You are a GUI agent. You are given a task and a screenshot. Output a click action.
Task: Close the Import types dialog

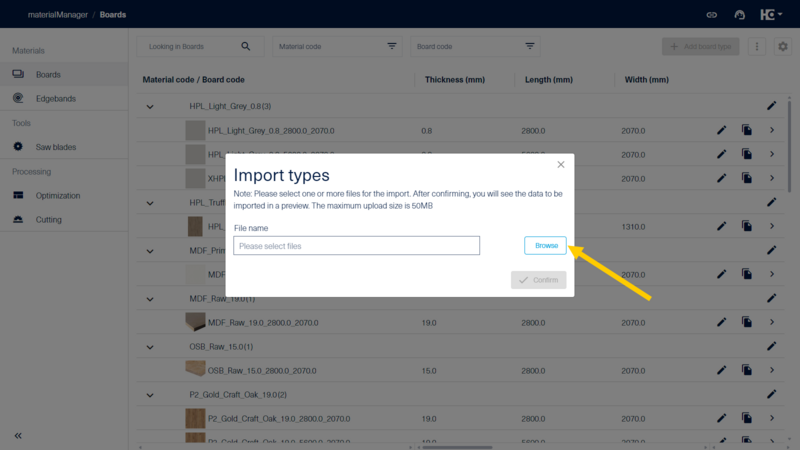[x=561, y=164]
